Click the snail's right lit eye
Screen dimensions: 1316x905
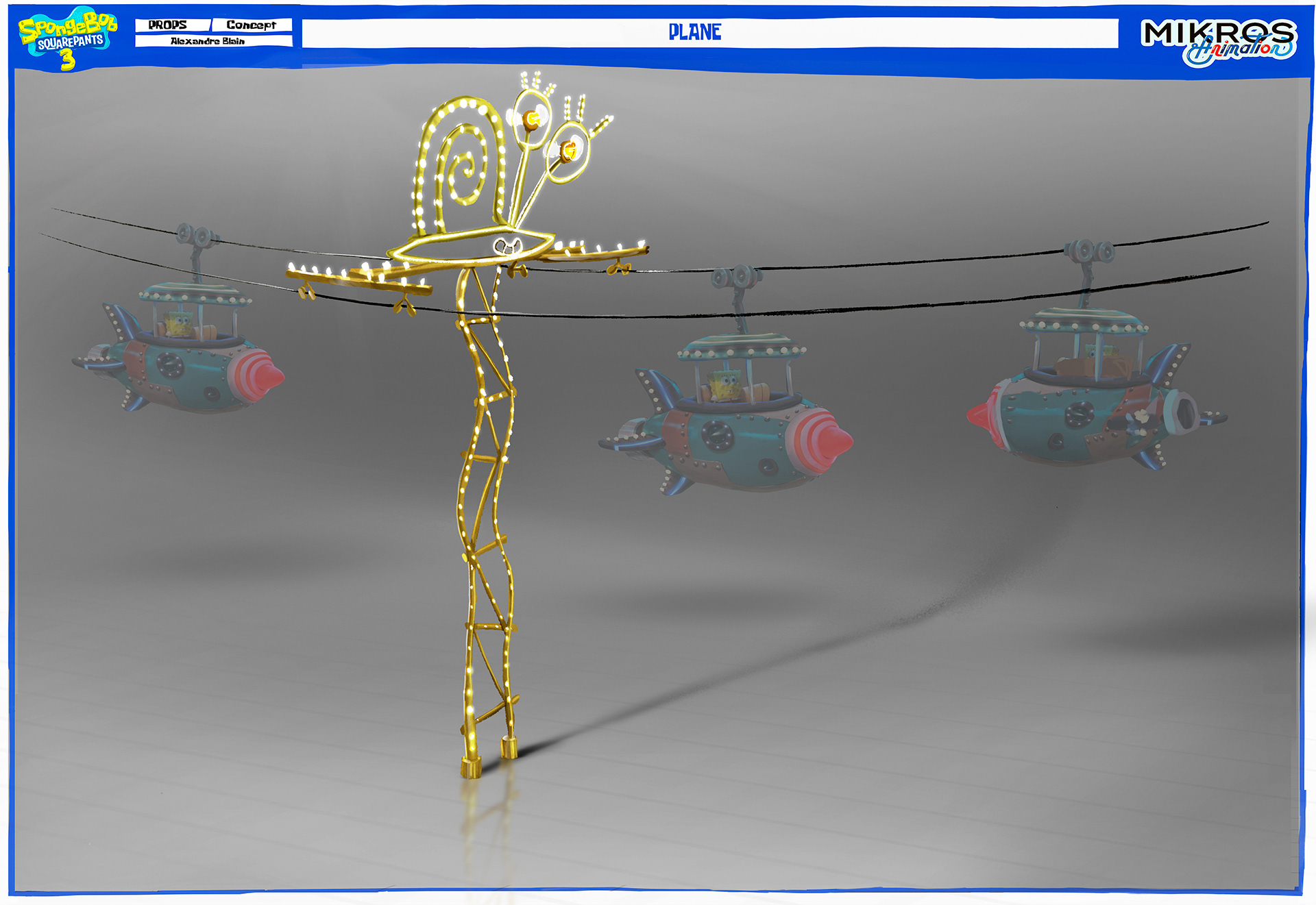[569, 149]
